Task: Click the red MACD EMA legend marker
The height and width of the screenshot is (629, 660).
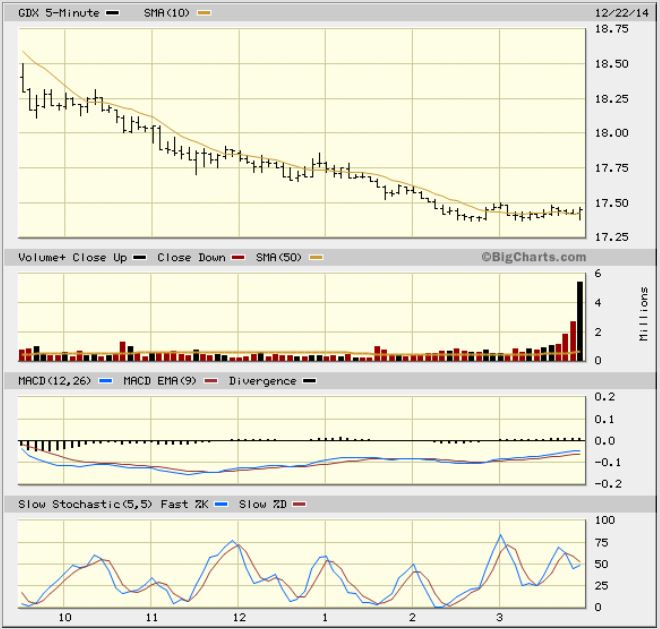Action: 211,381
